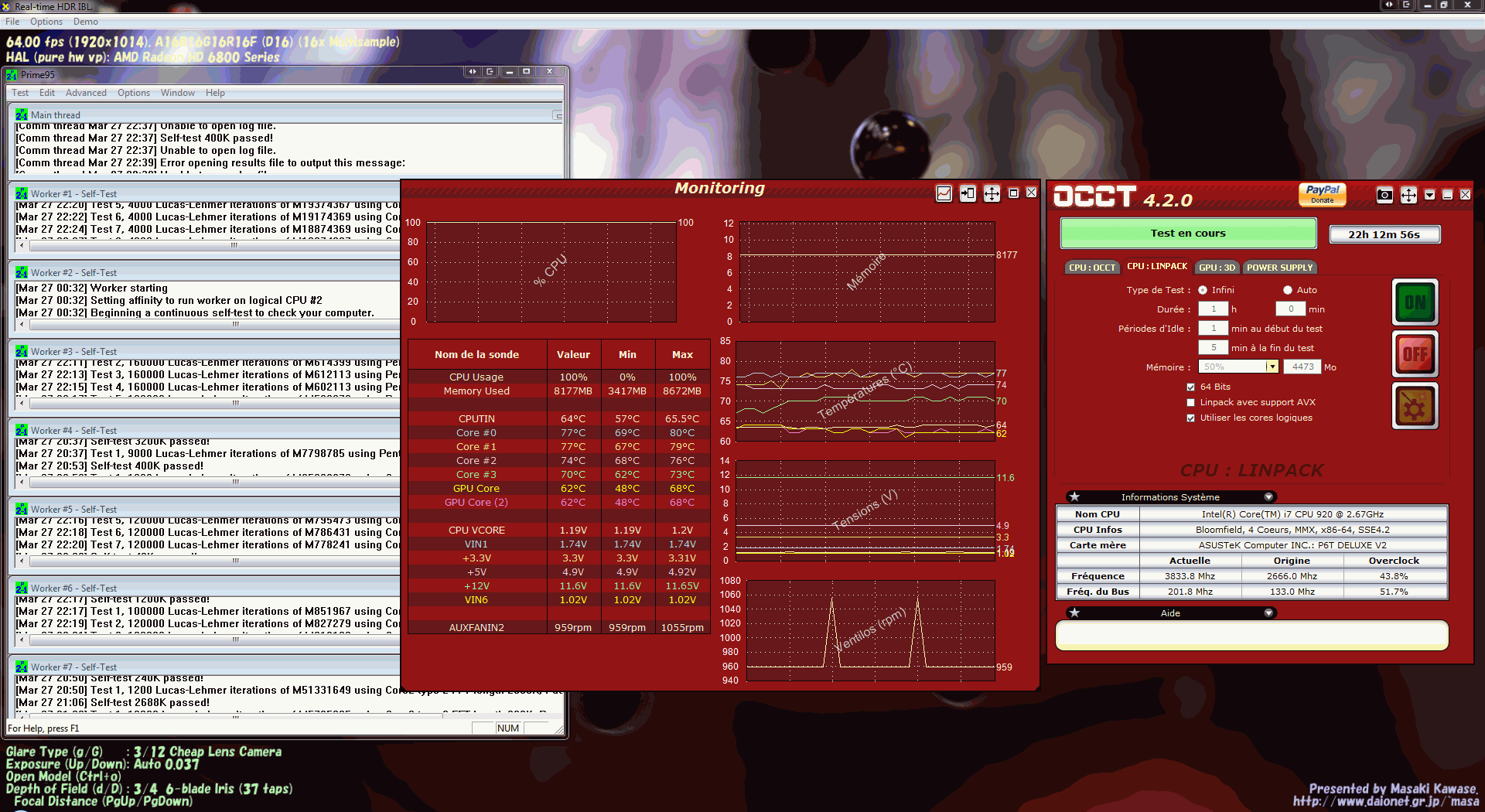The height and width of the screenshot is (812, 1485).
Task: Click the CPU Usage row in the Monitoring table
Action: (558, 377)
